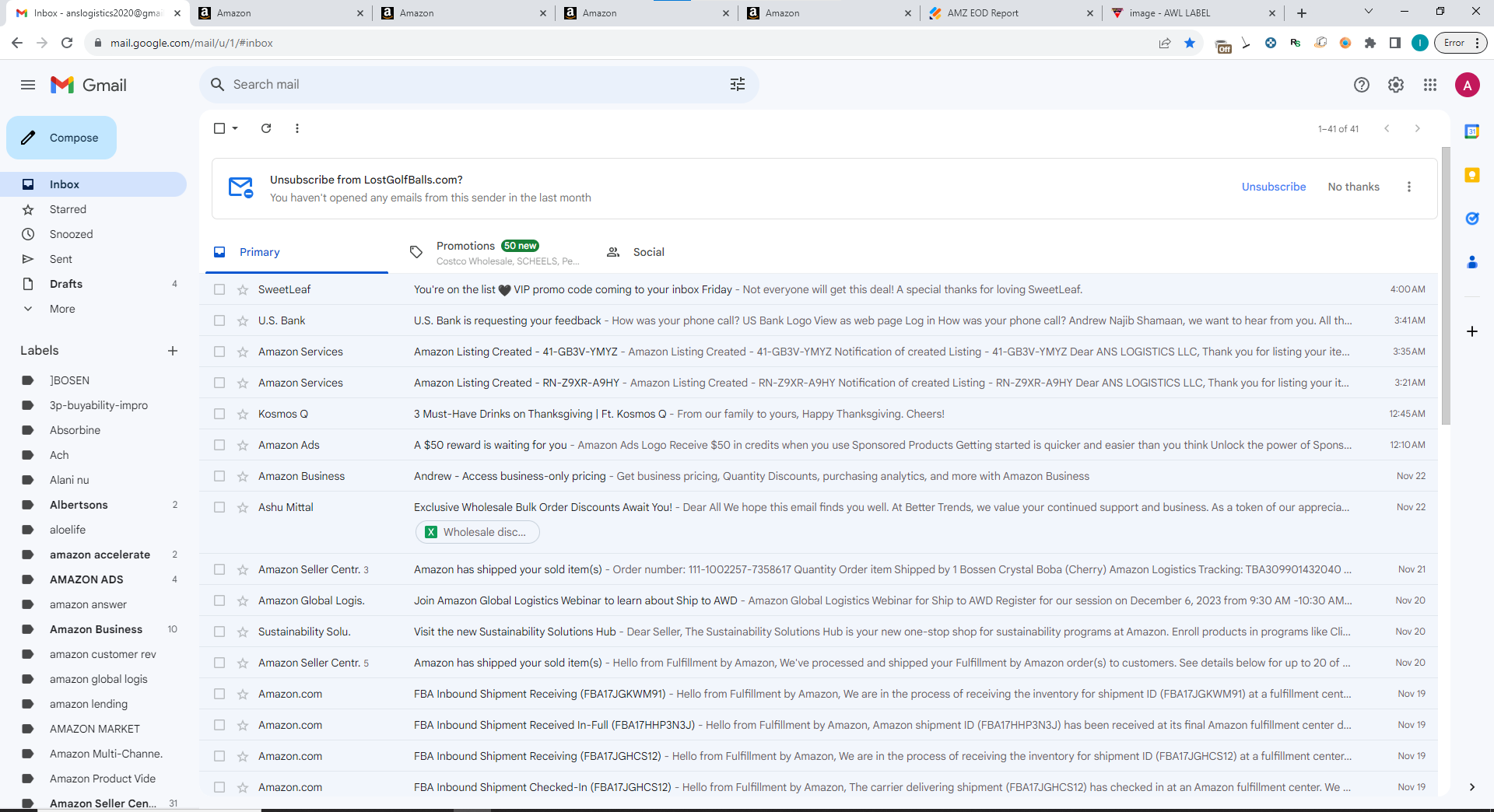Check the Kosmos Q email checkbox
This screenshot has width=1494, height=812.
(x=219, y=414)
